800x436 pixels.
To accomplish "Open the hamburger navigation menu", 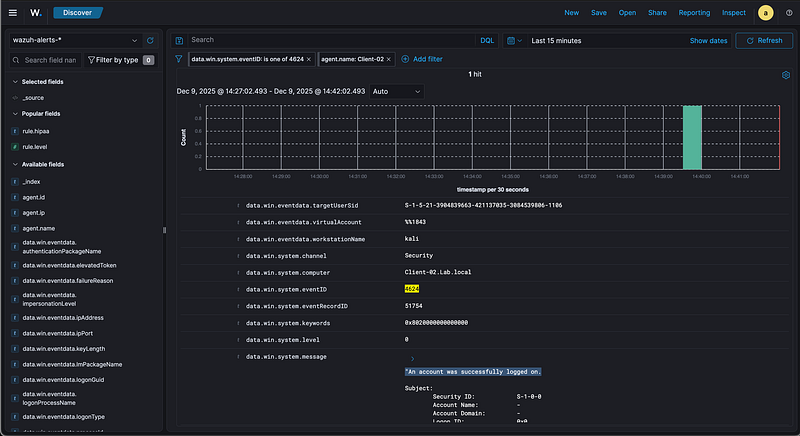I will tap(13, 13).
